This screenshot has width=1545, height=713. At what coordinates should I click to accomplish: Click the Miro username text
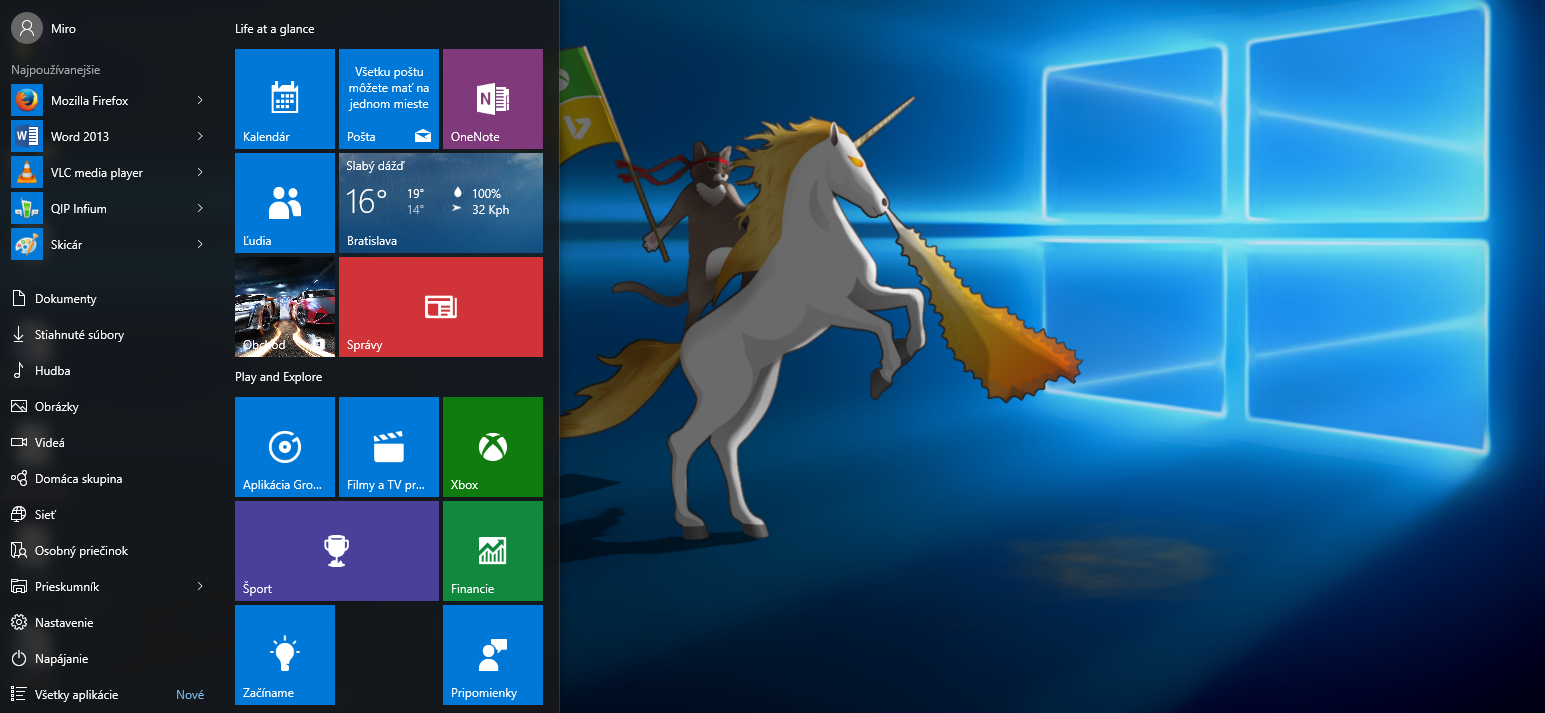click(x=63, y=29)
